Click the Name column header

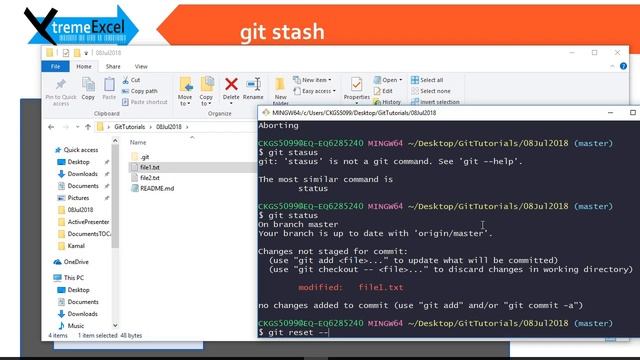[x=138, y=142]
